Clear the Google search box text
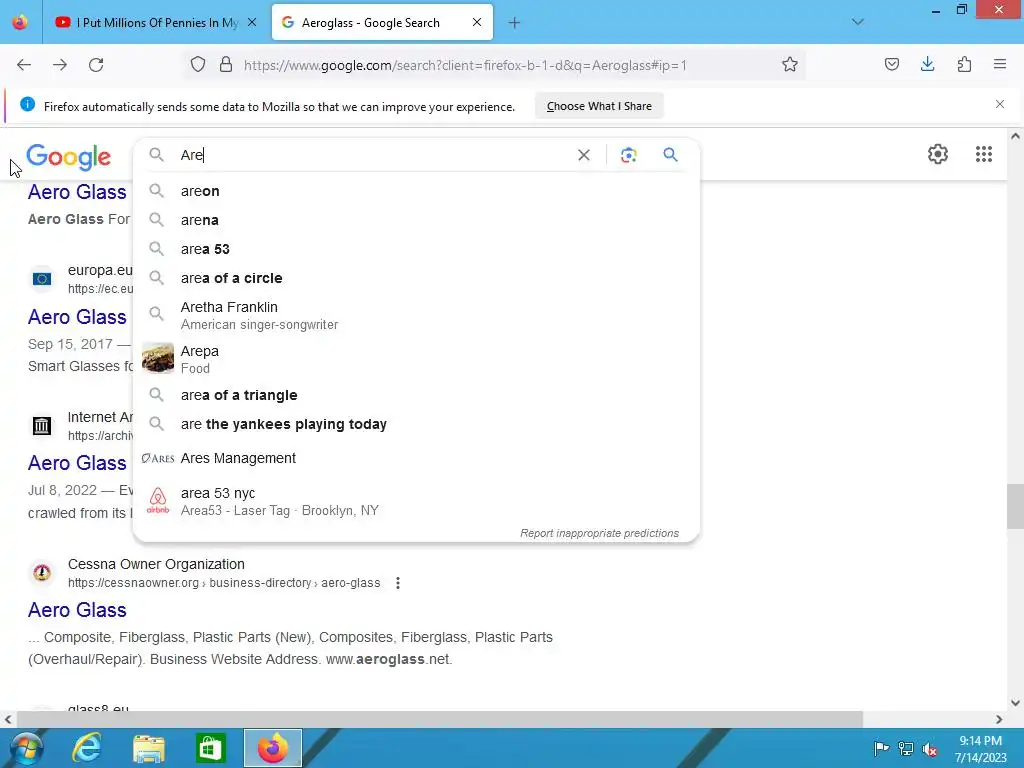Viewport: 1024px width, 768px height. (584, 155)
